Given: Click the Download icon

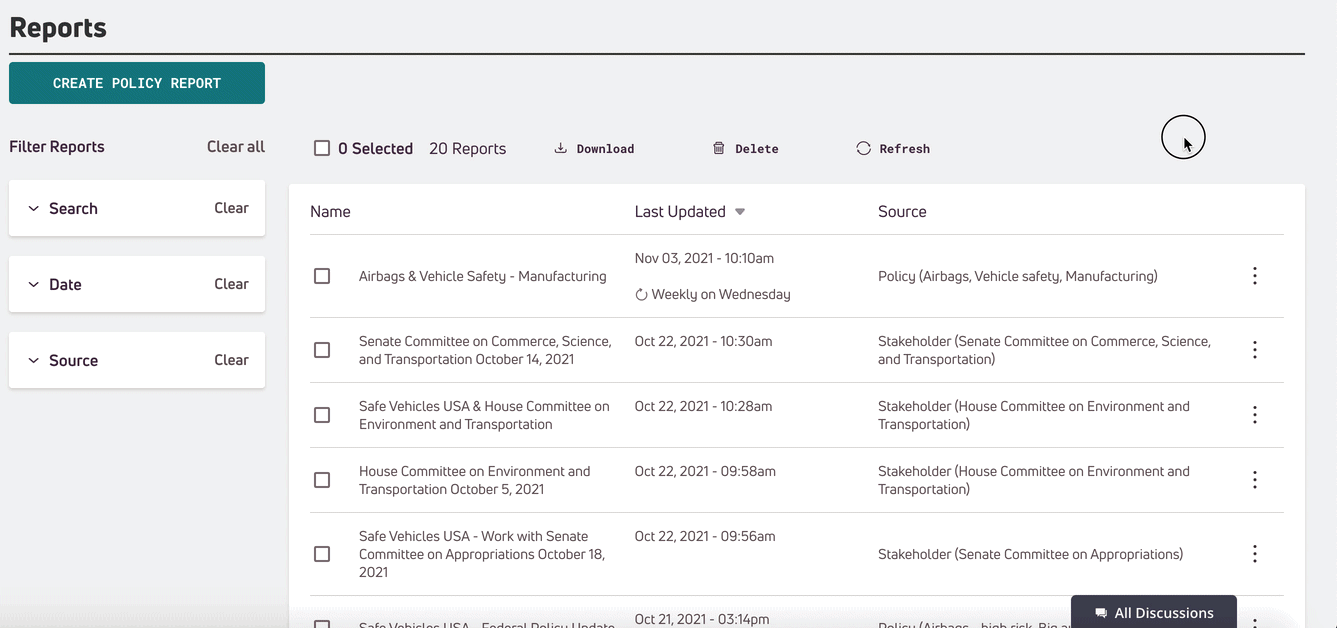Looking at the screenshot, I should [x=561, y=148].
